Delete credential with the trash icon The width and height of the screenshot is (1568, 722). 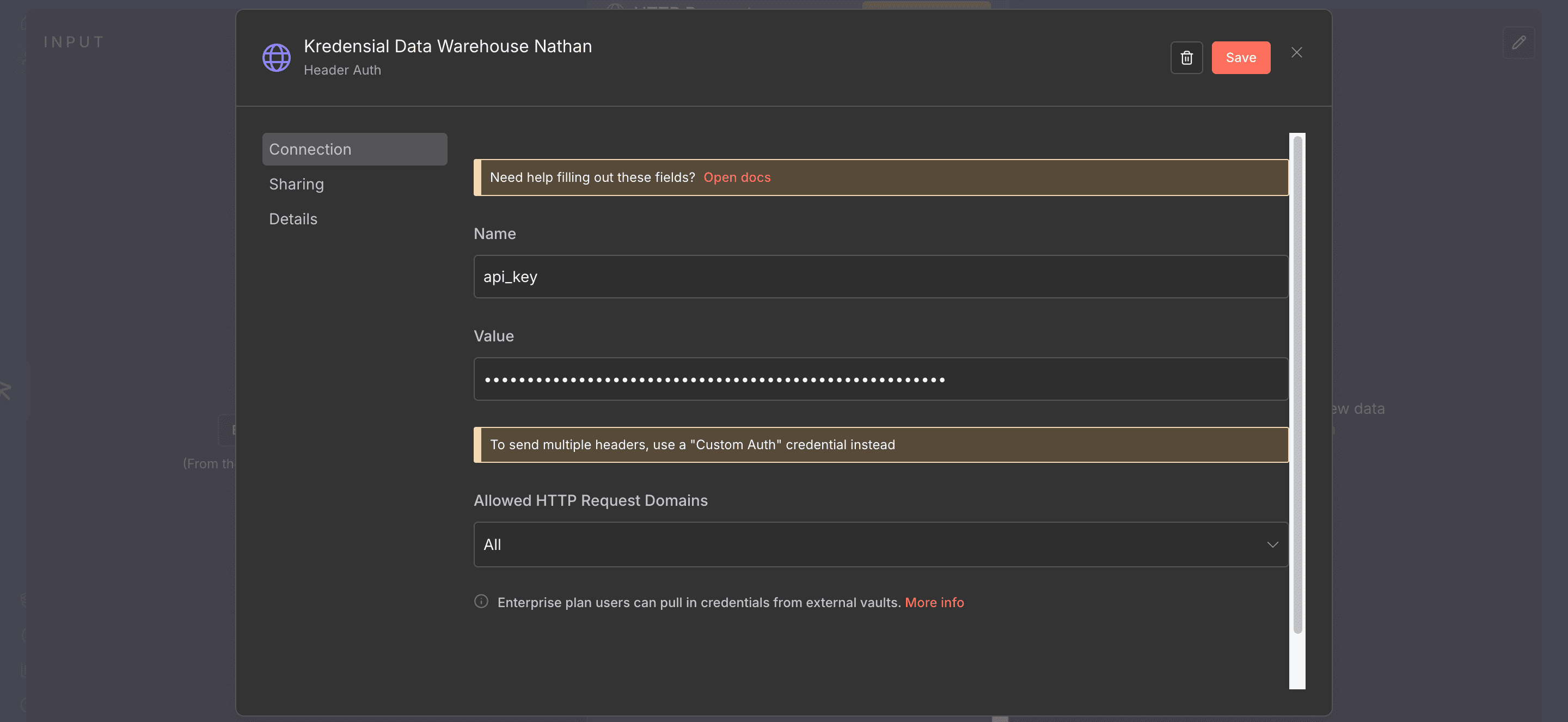click(x=1186, y=58)
